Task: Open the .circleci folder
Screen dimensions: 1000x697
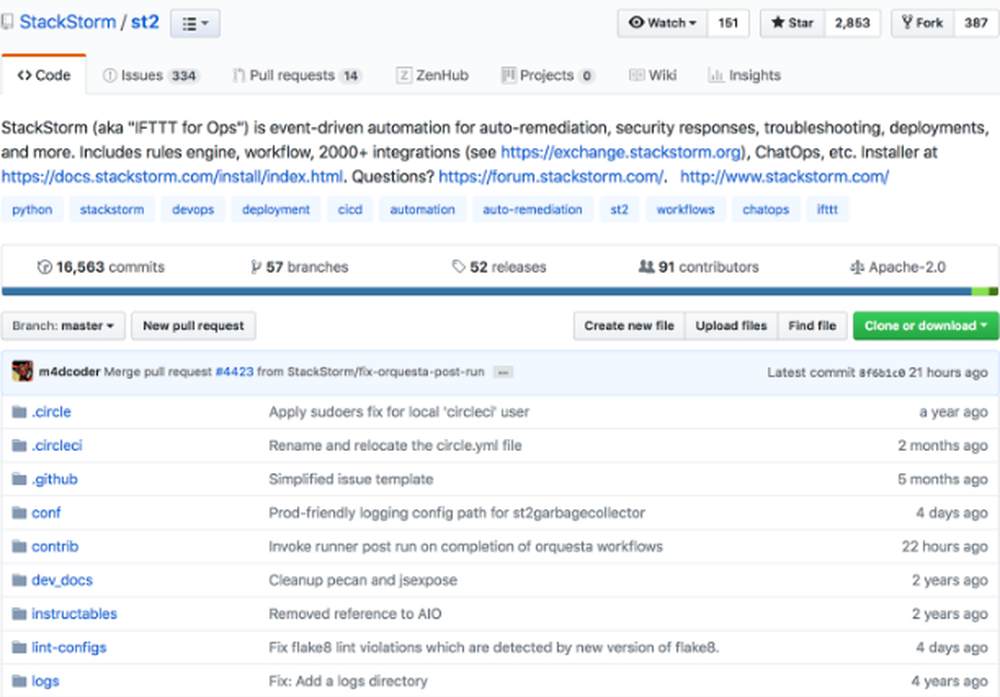Action: (x=57, y=446)
